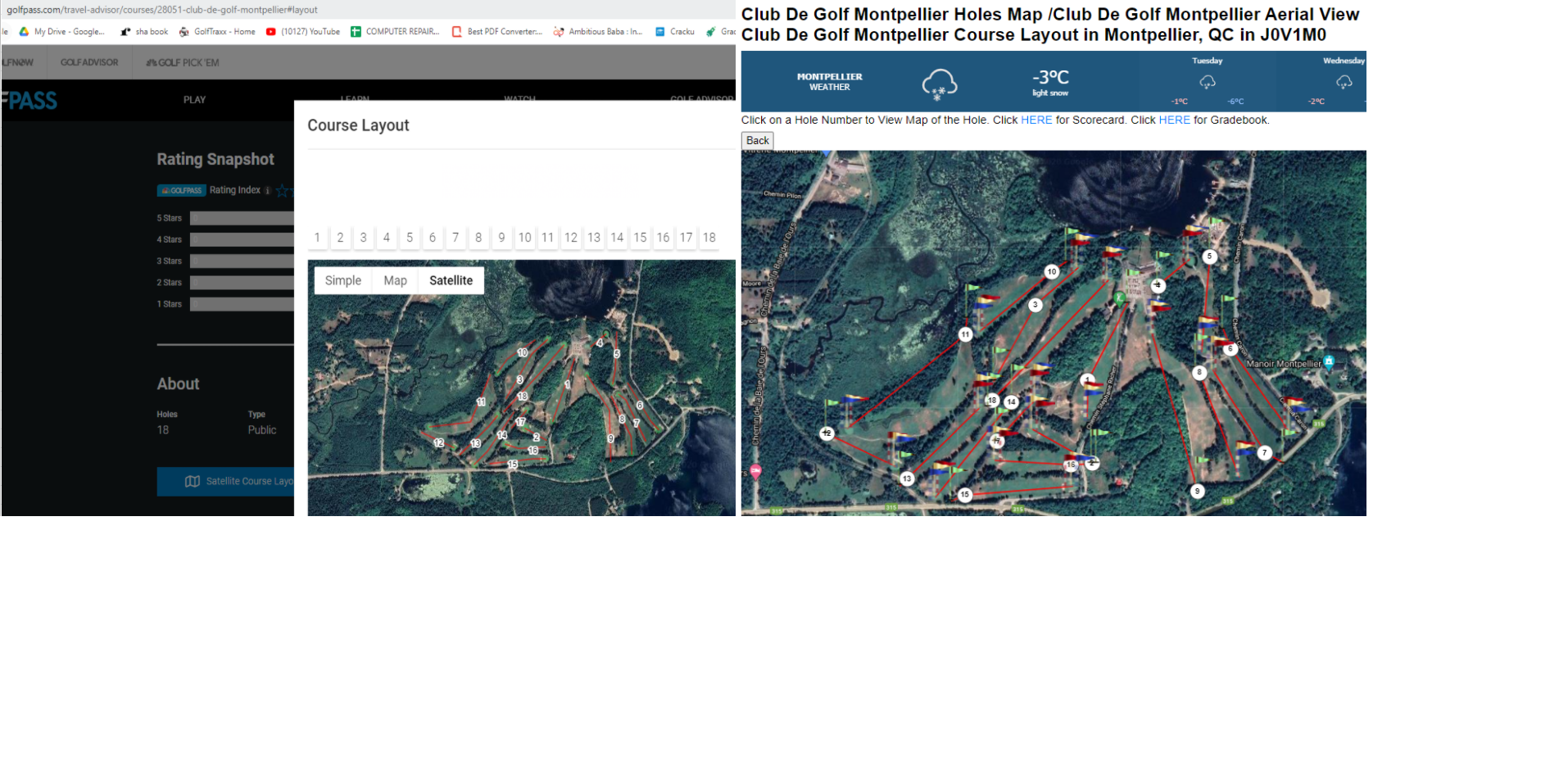Select hole 1 button in Course Layout number row

click(317, 238)
